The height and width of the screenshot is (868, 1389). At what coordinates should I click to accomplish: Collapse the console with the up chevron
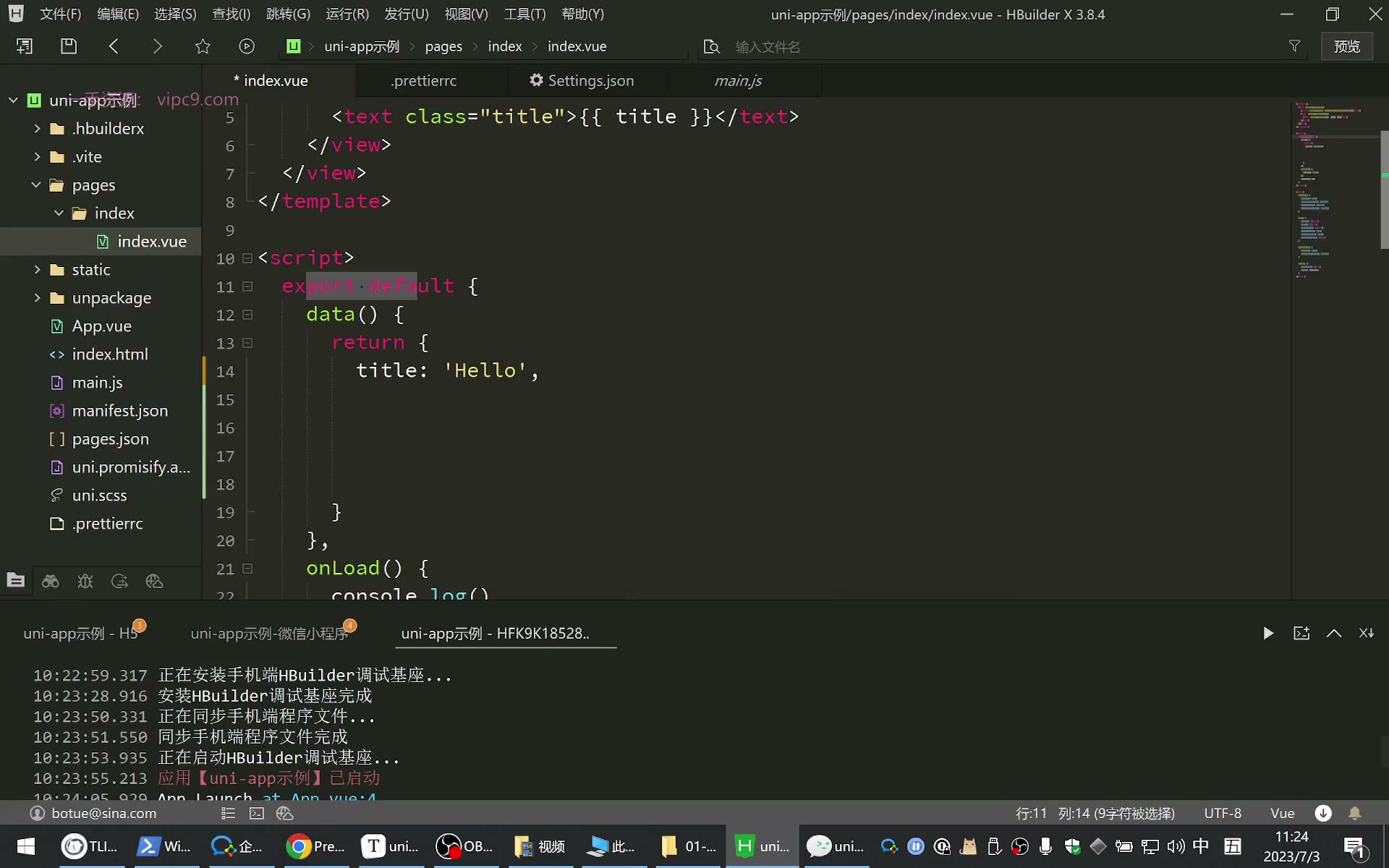click(x=1334, y=634)
